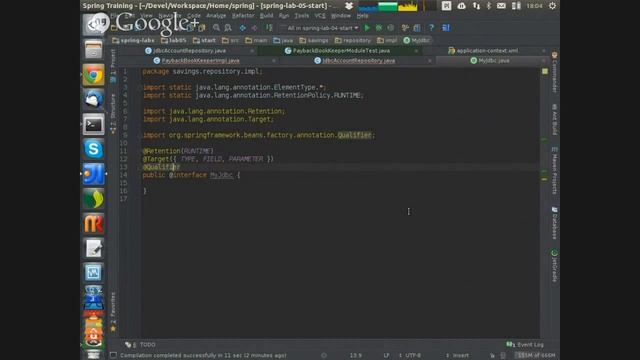Open the Analyze menu

[x=216, y=16]
